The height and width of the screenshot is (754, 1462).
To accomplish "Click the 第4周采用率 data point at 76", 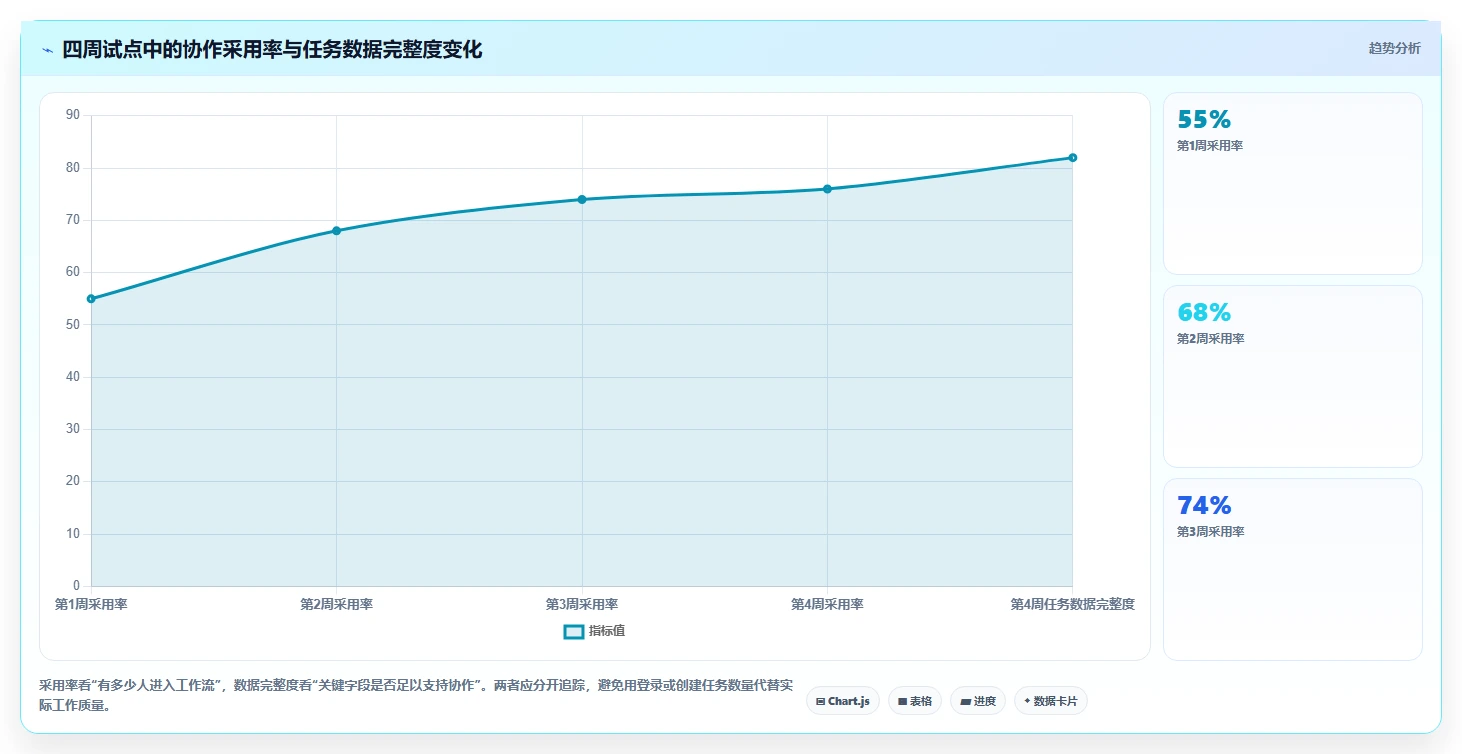I will click(827, 189).
